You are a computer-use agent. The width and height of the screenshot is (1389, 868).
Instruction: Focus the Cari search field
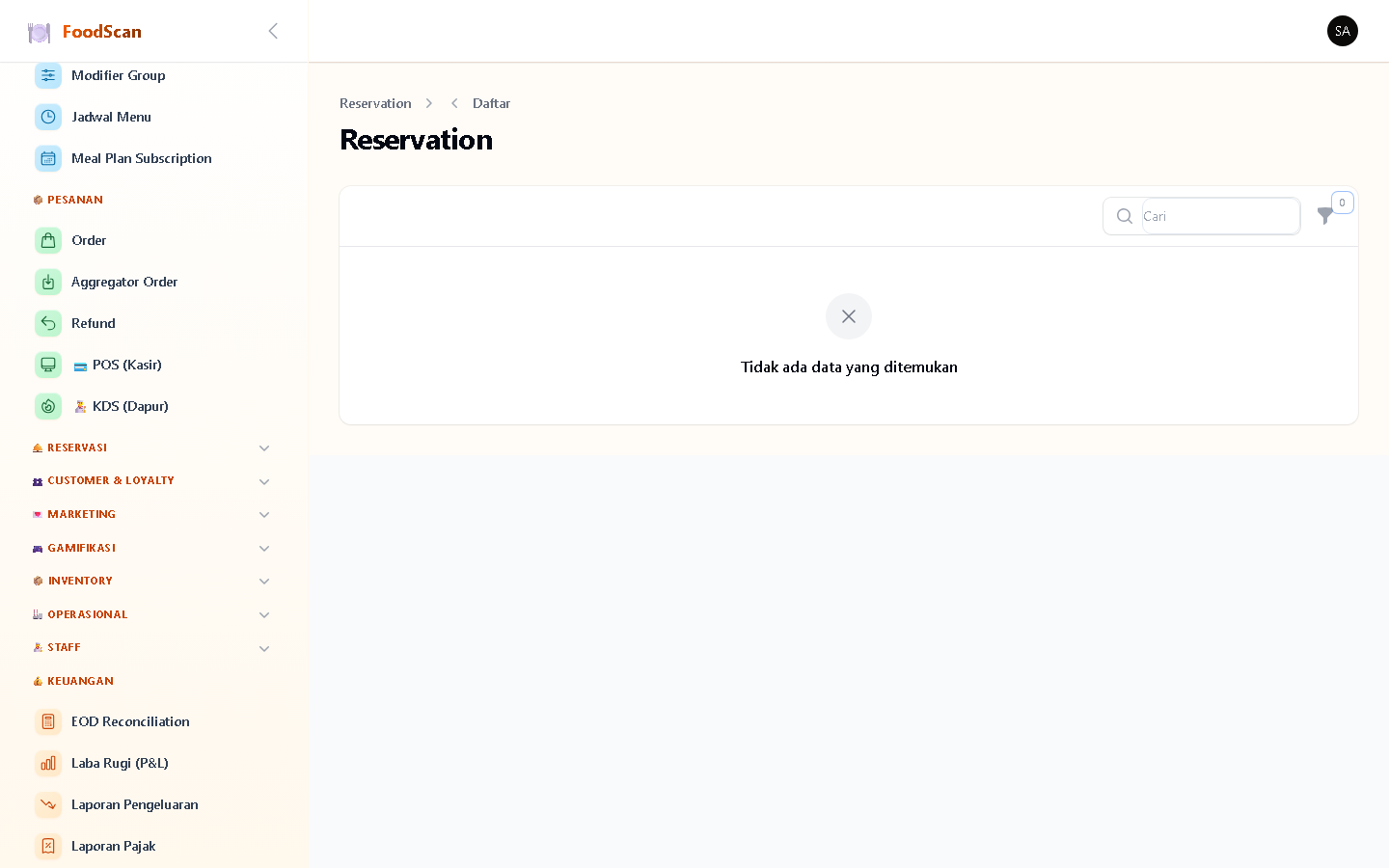pos(1220,216)
